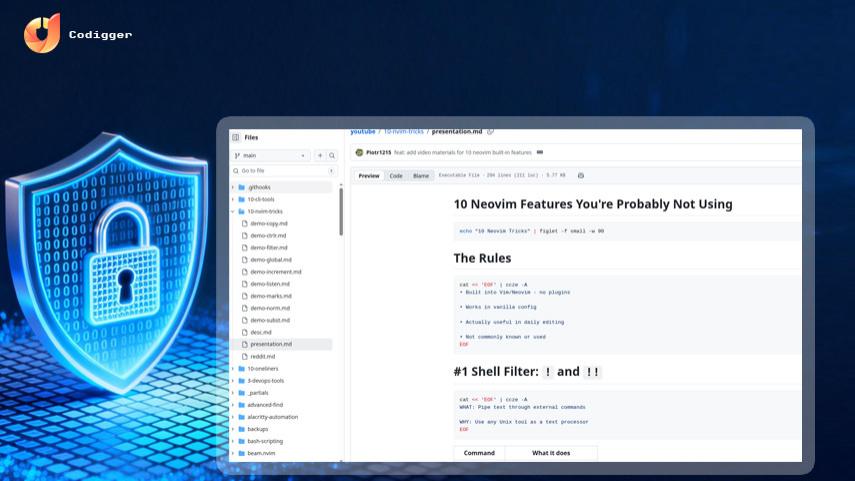Click the Piotr1215 author avatar

(359, 153)
